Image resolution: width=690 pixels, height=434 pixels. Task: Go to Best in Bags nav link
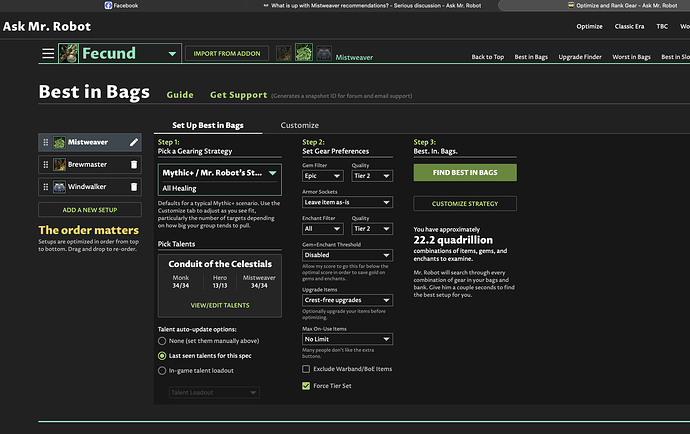pyautogui.click(x=531, y=57)
